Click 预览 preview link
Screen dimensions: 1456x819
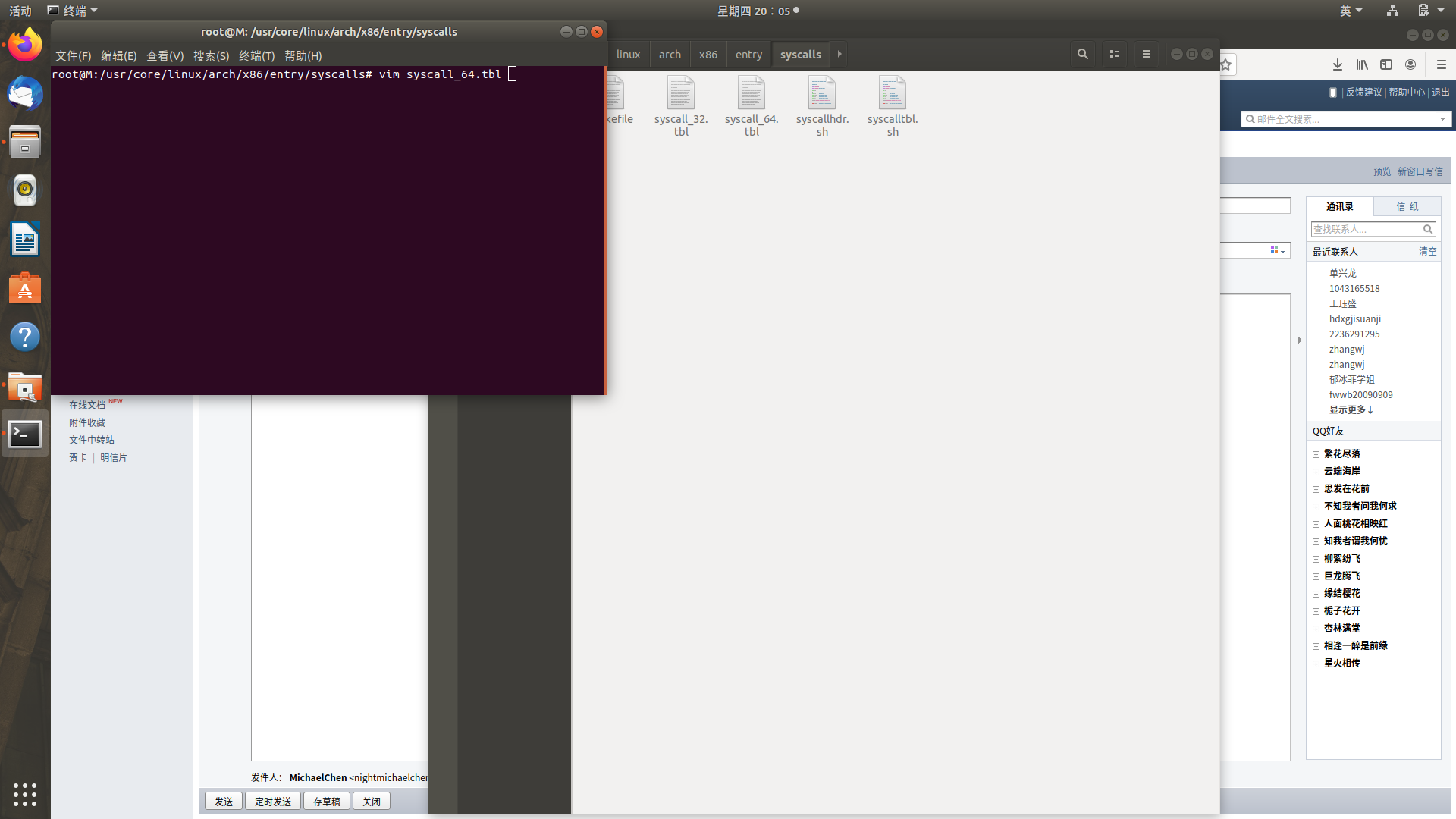(1382, 171)
